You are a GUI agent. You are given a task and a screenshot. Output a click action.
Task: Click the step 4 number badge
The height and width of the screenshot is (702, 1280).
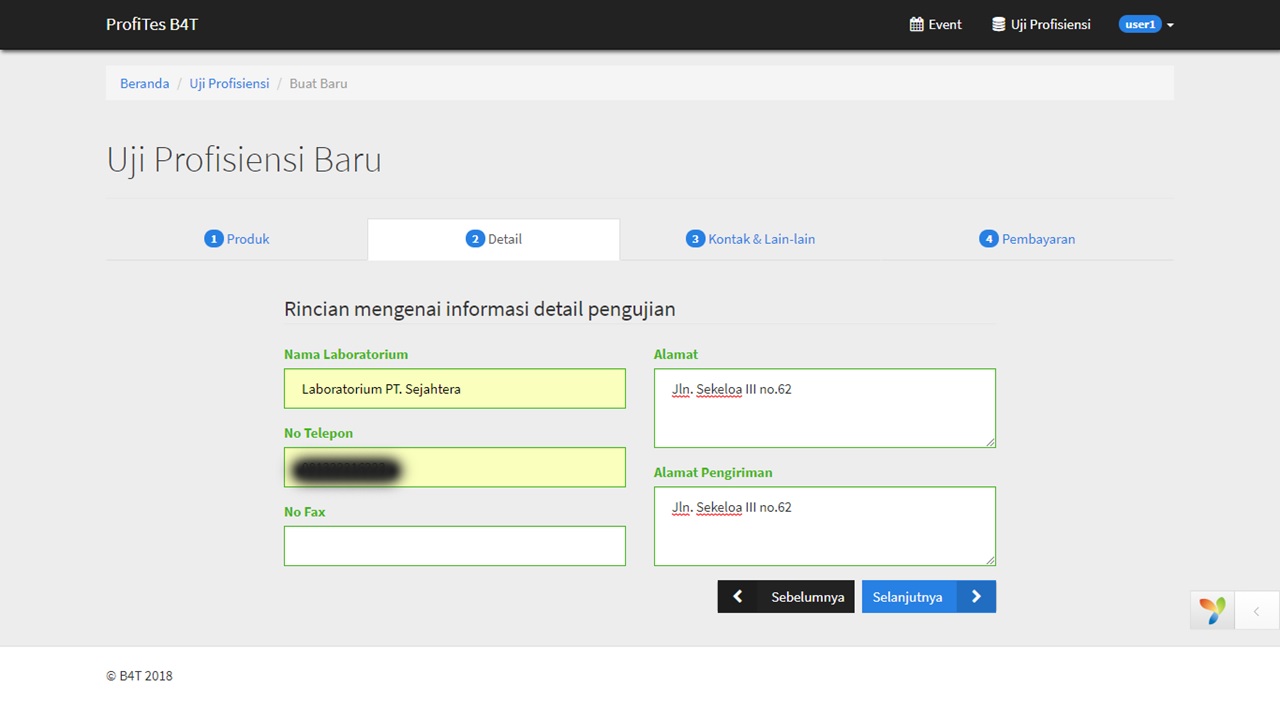[988, 239]
